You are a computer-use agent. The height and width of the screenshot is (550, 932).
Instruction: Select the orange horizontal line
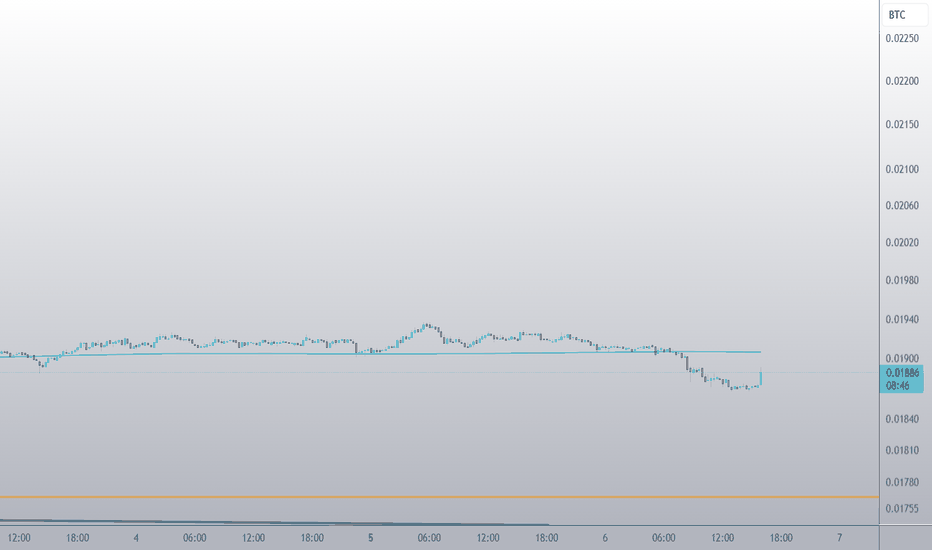coord(439,496)
